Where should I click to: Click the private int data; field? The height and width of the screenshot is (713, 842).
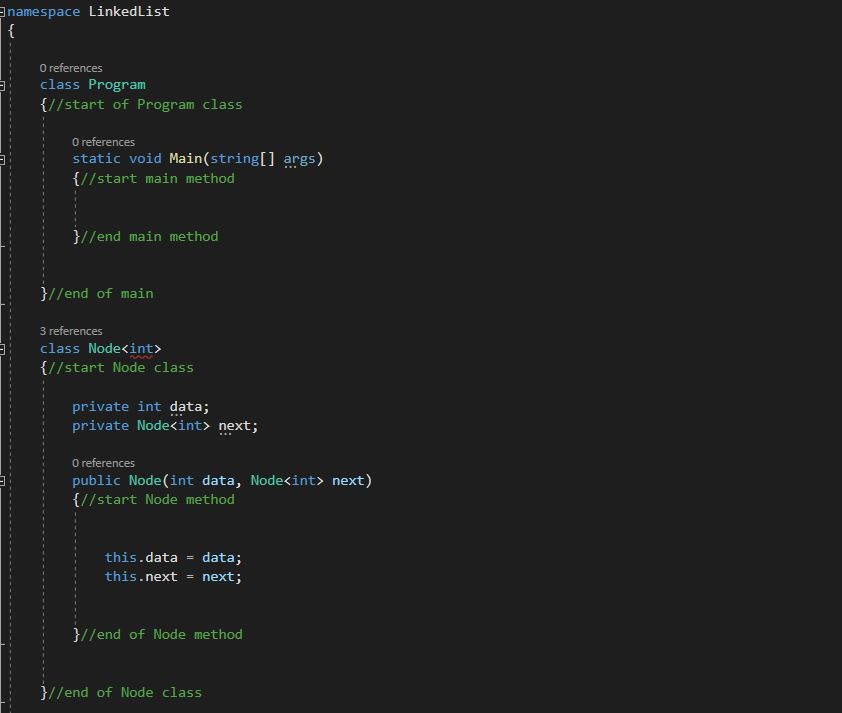click(140, 406)
